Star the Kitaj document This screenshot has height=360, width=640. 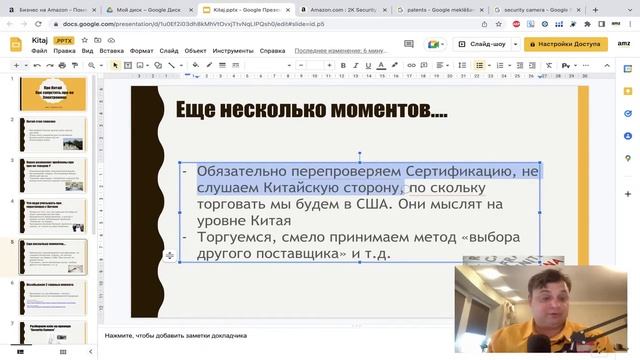pyautogui.click(x=84, y=40)
